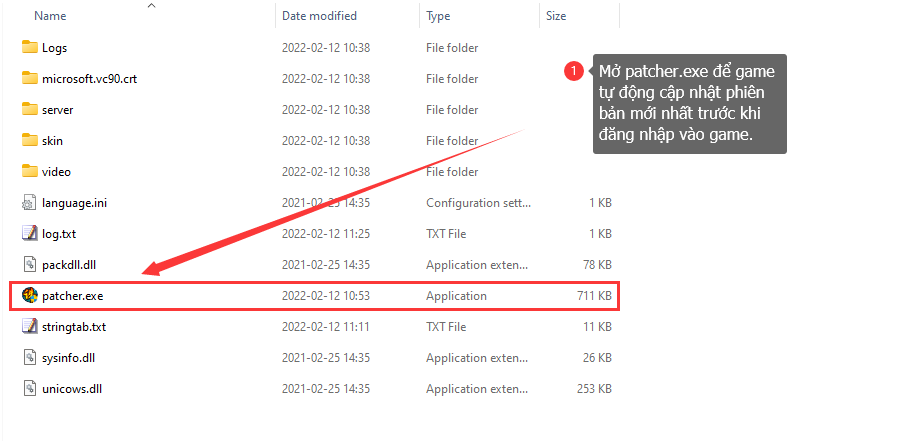Select the skin folder name
The image size is (921, 441).
52,141
